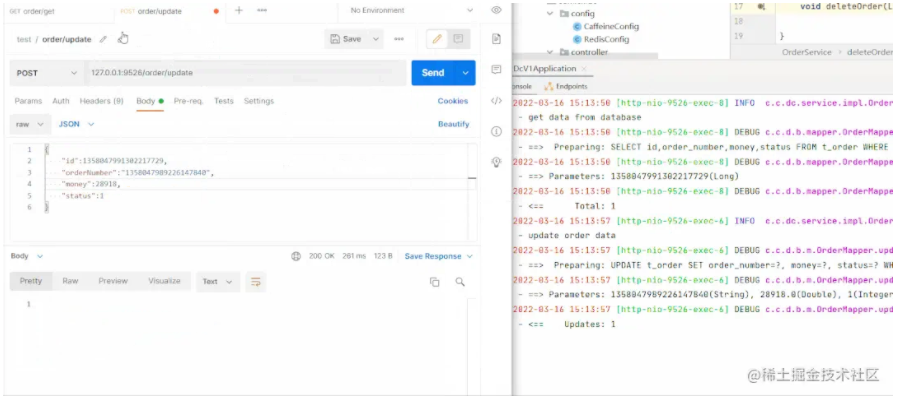Open the POST method dropdown

47,73
